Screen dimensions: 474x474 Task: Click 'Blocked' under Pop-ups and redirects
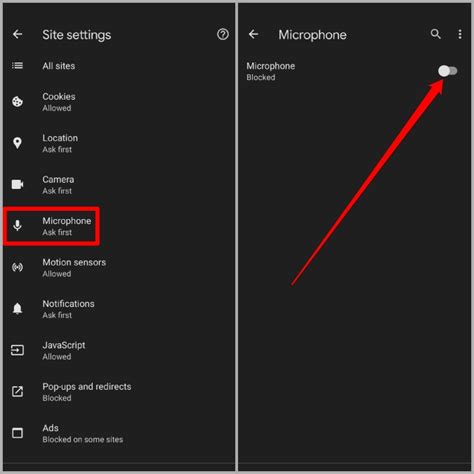[x=57, y=398]
